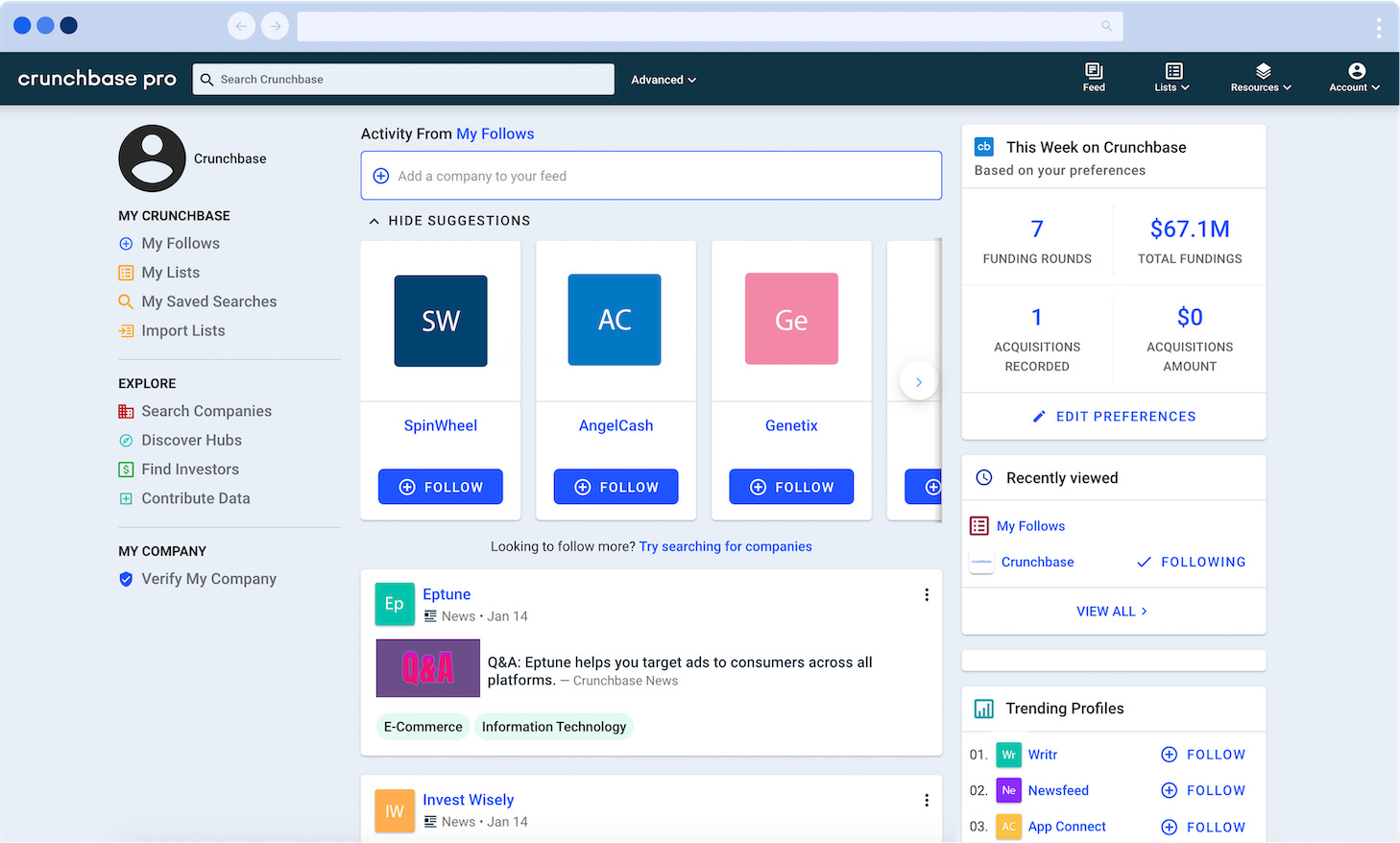
Task: Open Search Companies in sidebar
Action: click(206, 411)
